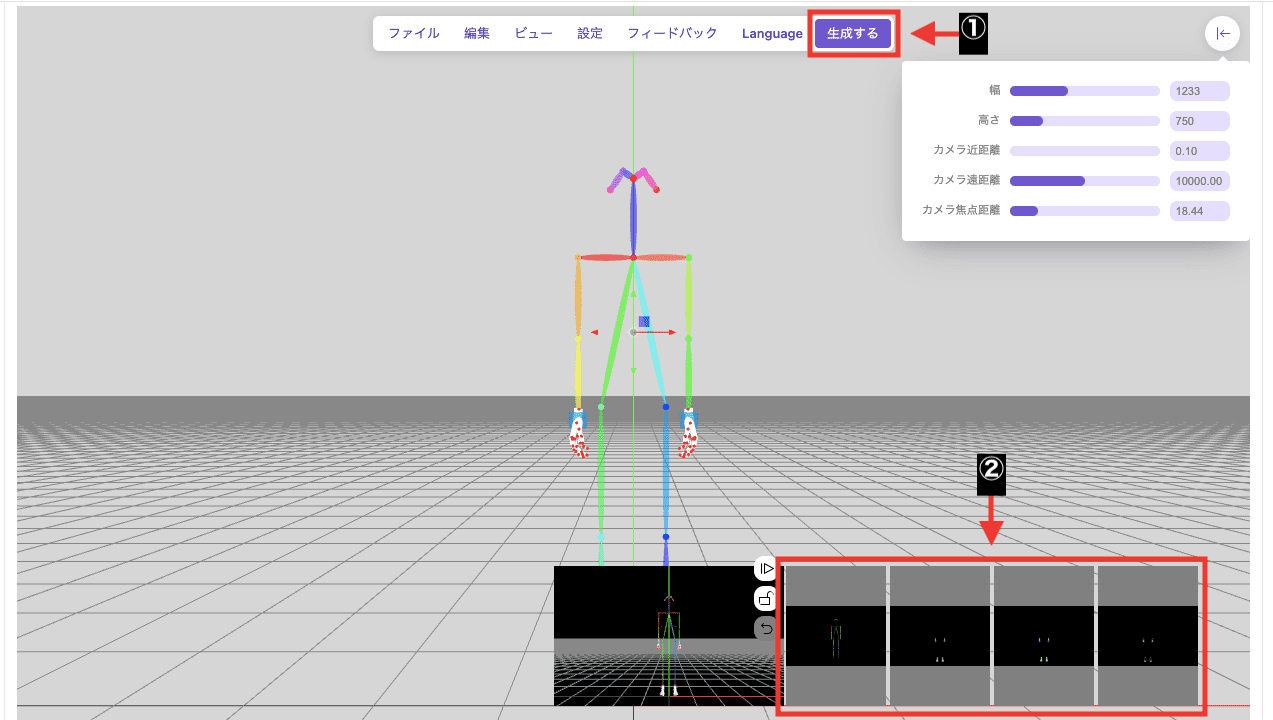Open the フィードバック menu
The image size is (1273, 720).
click(x=671, y=32)
